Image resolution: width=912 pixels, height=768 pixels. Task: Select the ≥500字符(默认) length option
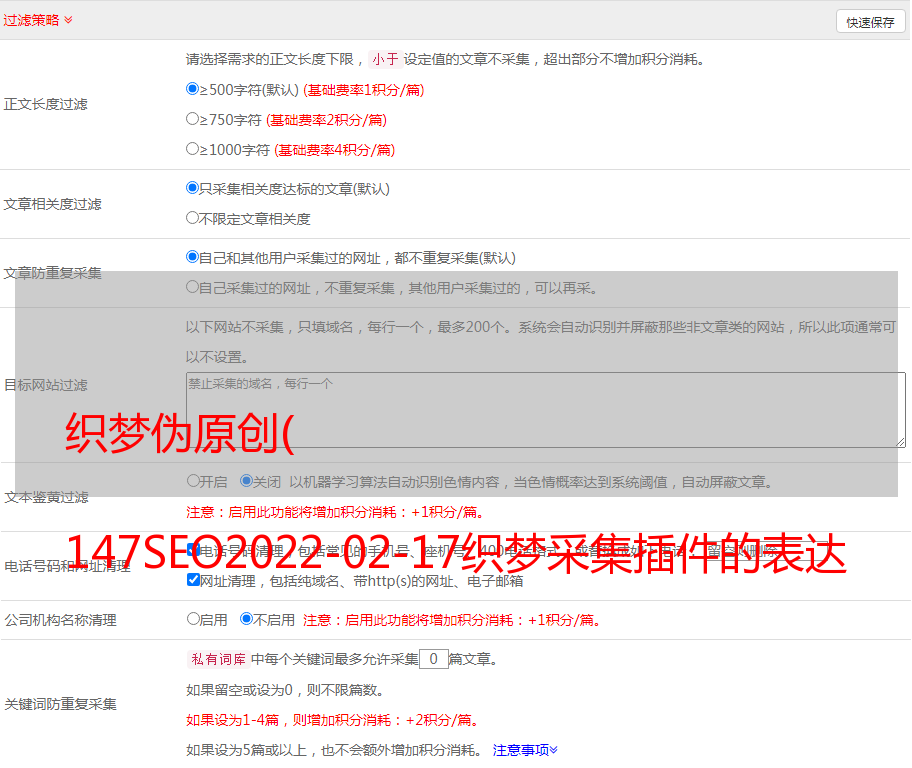[192, 89]
